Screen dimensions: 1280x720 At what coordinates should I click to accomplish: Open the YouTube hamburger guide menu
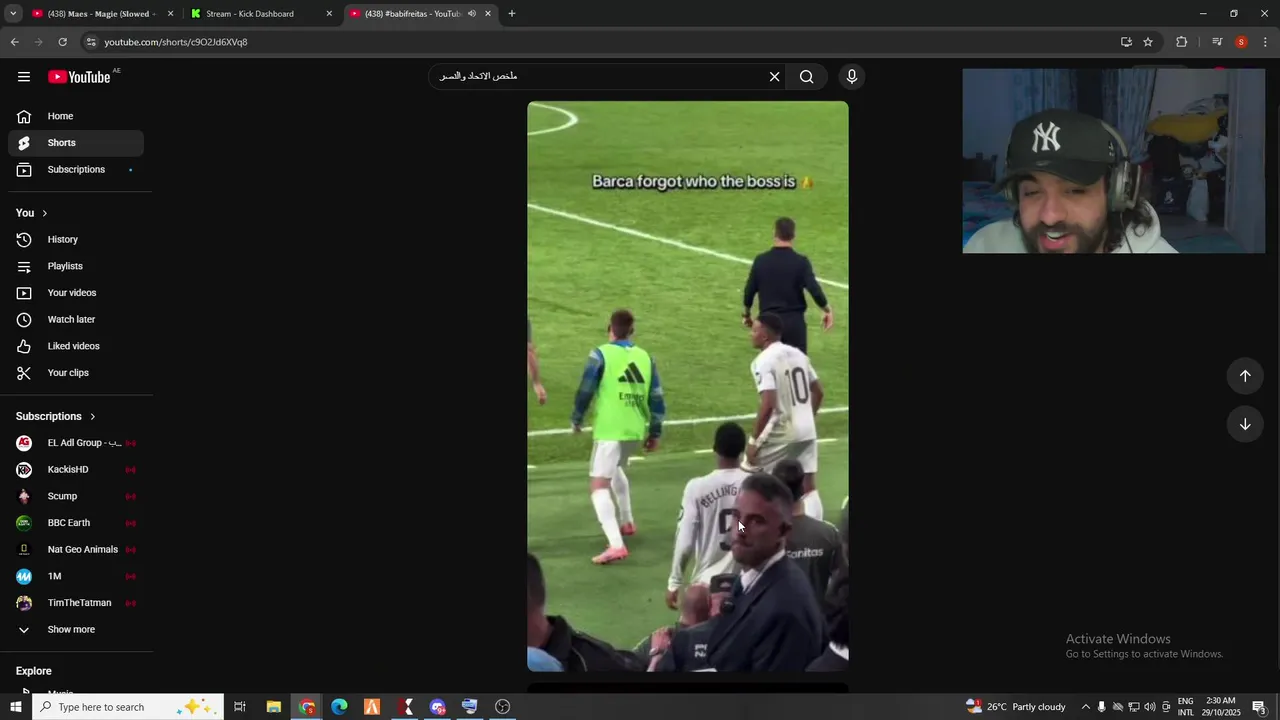[24, 77]
